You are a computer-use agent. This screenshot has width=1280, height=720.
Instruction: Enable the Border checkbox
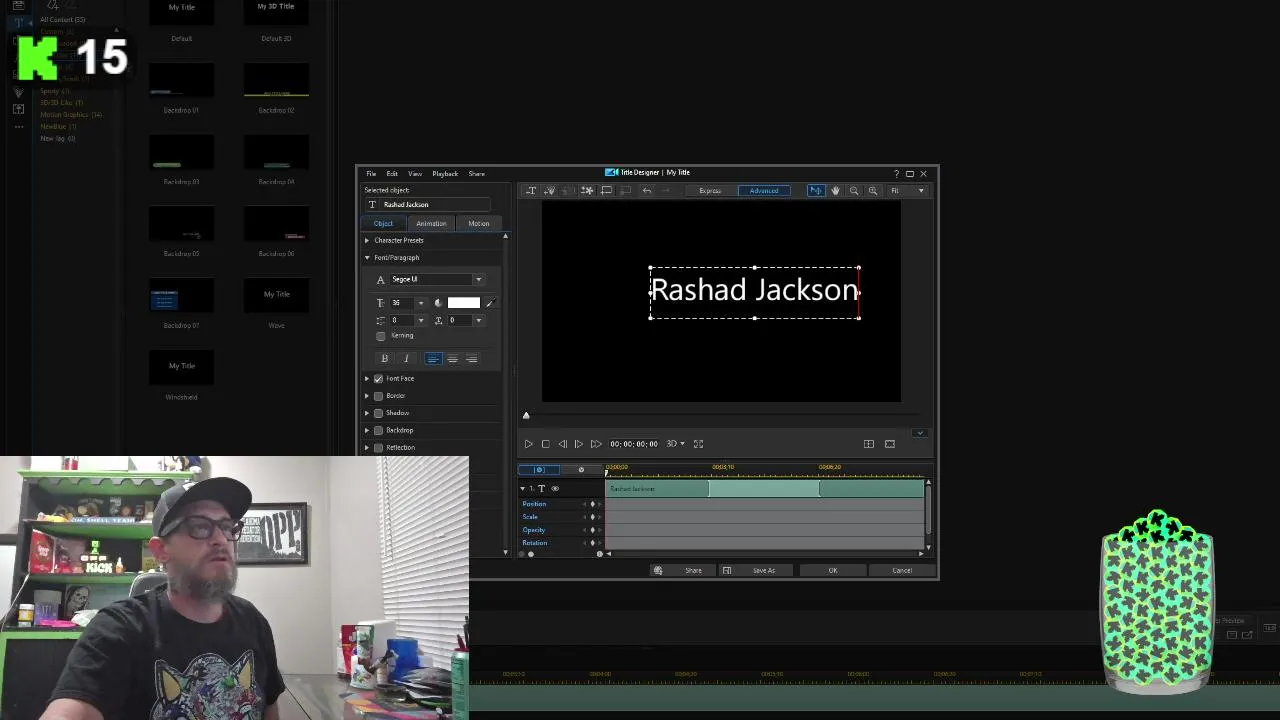[x=378, y=396]
